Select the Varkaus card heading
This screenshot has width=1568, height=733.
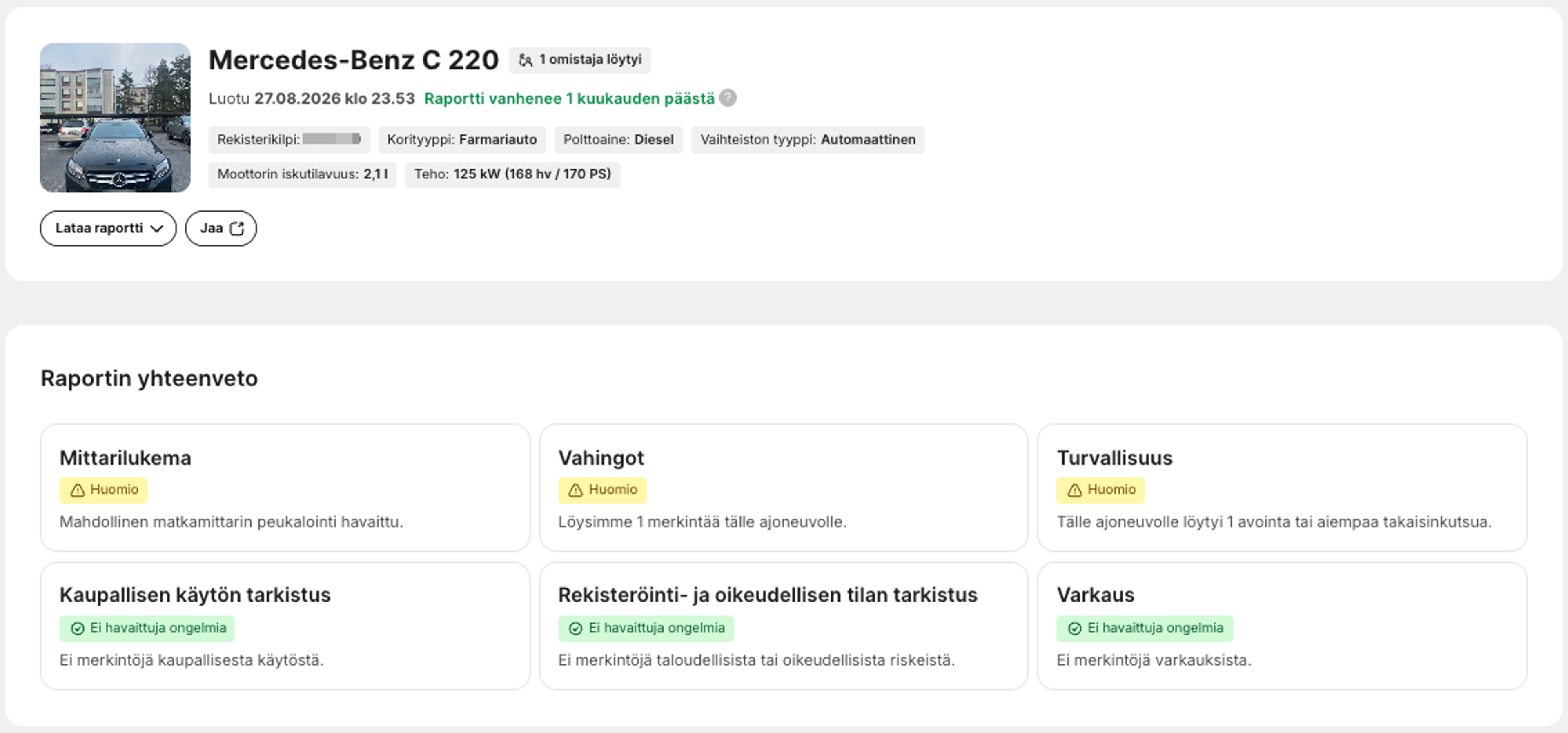(1096, 595)
